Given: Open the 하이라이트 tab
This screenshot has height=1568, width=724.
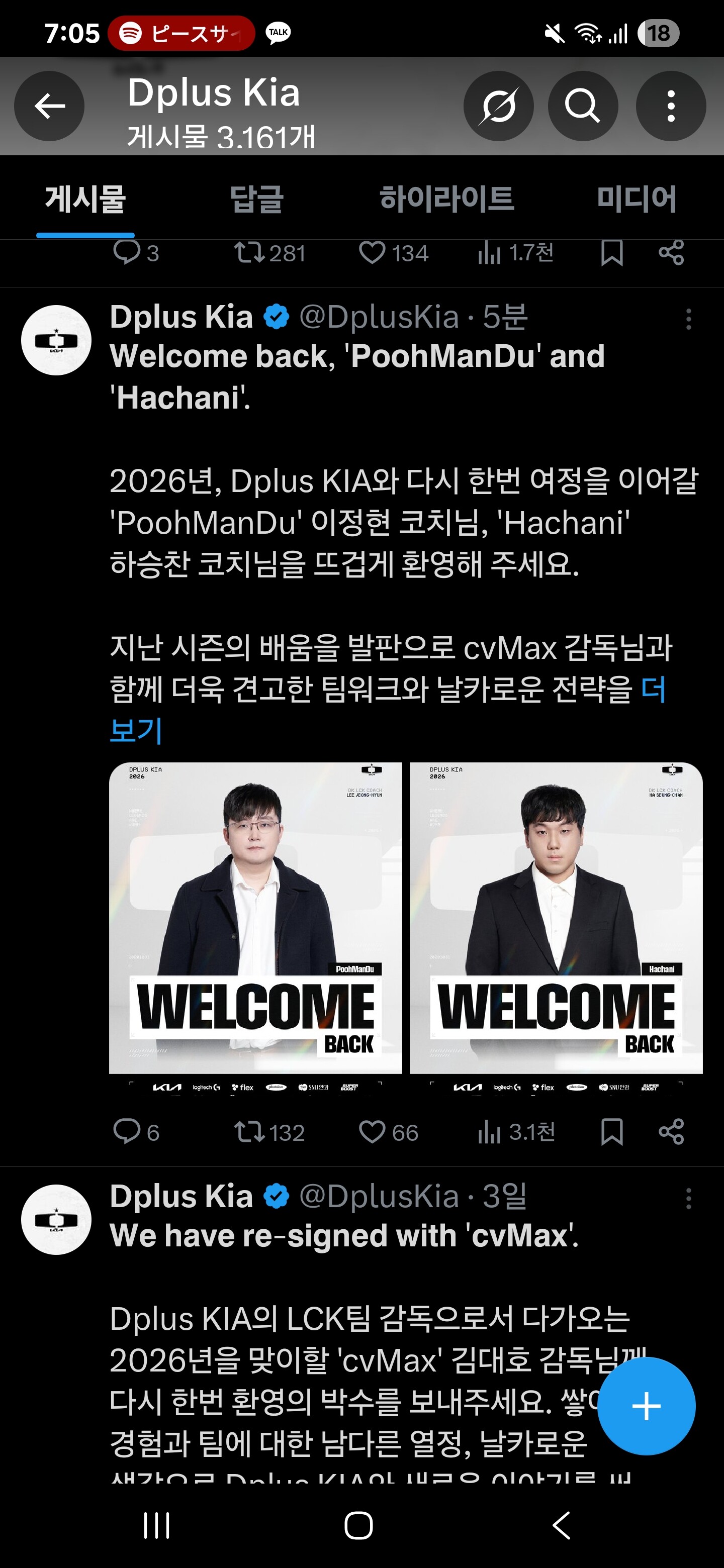Looking at the screenshot, I should tap(446, 199).
